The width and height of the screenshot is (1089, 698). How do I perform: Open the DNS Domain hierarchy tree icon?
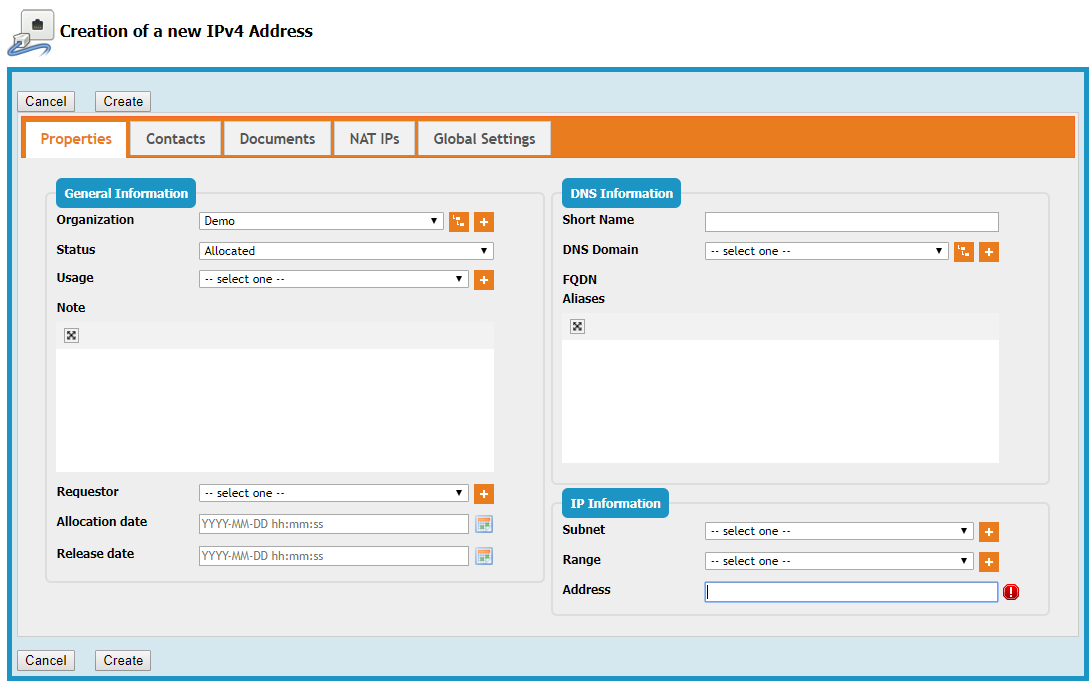point(964,252)
